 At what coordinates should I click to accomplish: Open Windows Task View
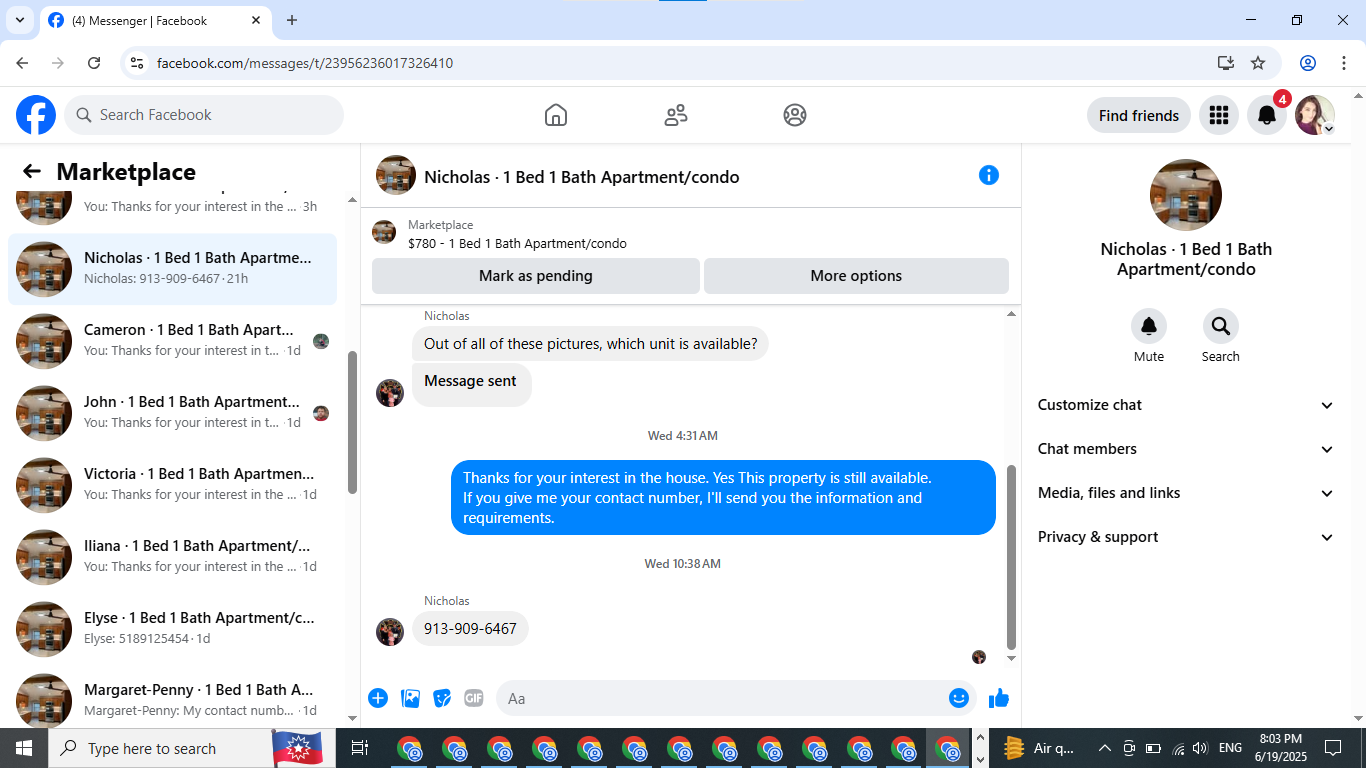pyautogui.click(x=360, y=748)
